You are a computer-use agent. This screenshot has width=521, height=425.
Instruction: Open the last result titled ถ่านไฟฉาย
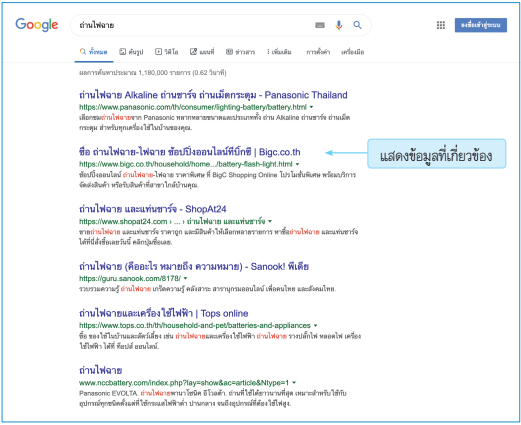click(x=100, y=370)
